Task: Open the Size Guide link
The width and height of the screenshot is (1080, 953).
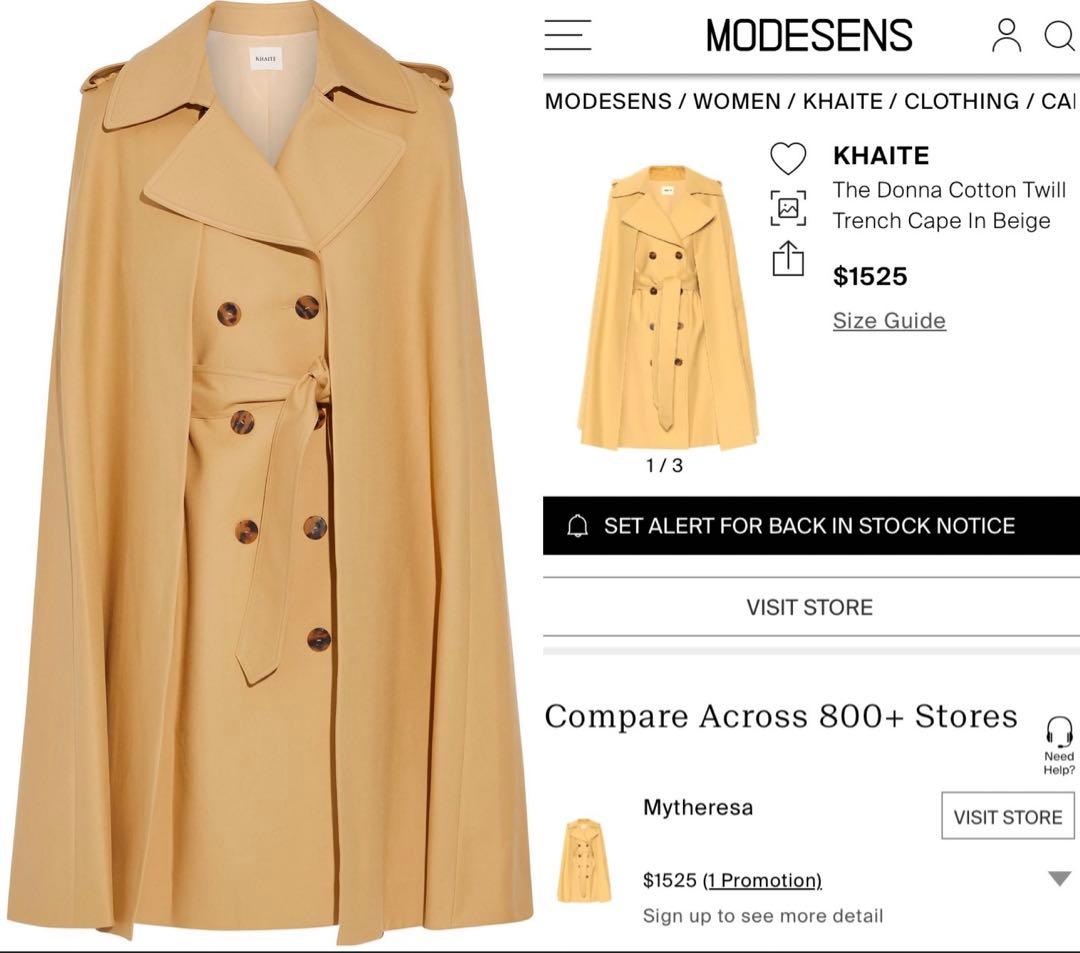Action: click(890, 320)
